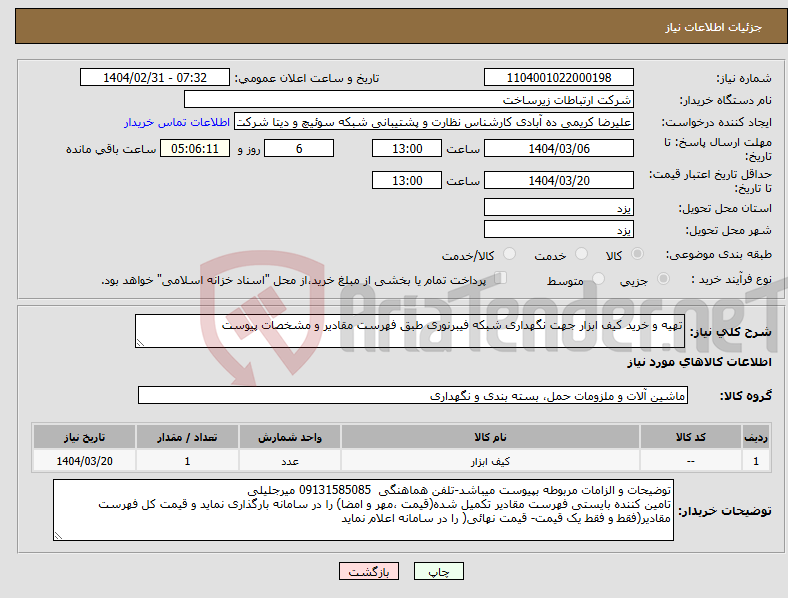Click the requester field علیرضا کریمی ده آبادی
This screenshot has height=598, width=788.
434,122
